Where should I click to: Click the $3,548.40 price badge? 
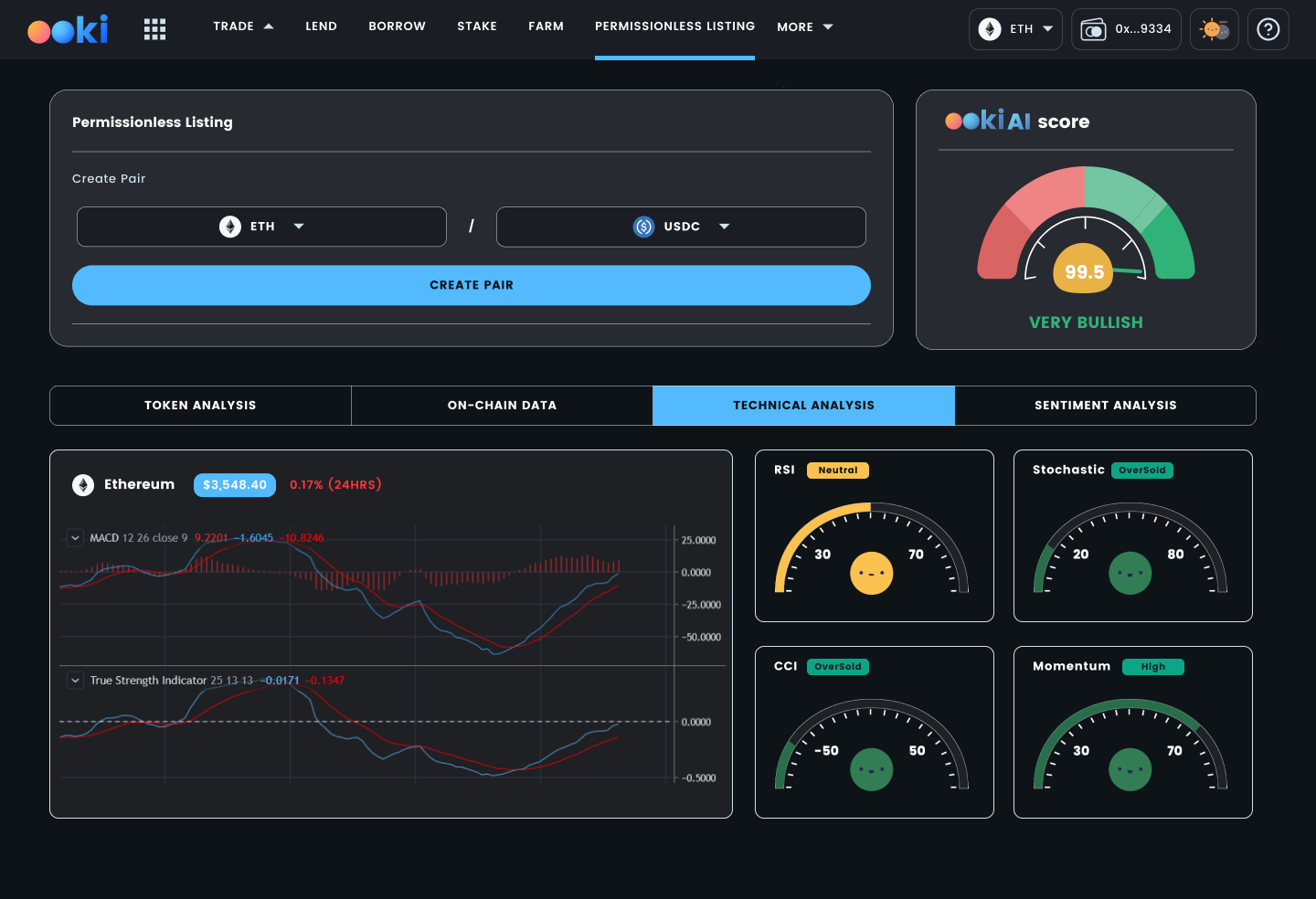pos(235,485)
